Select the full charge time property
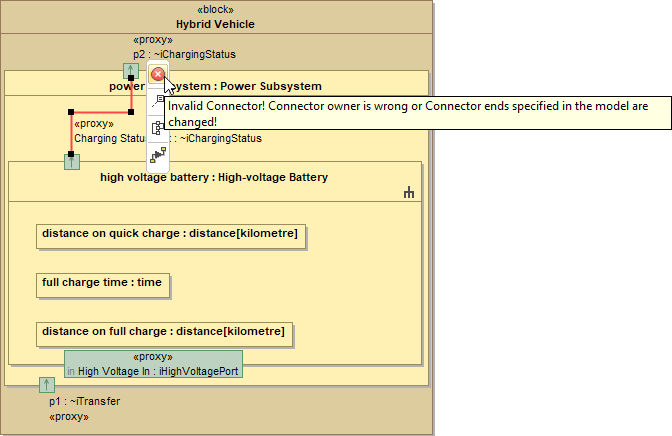The width and height of the screenshot is (672, 436). (x=102, y=283)
